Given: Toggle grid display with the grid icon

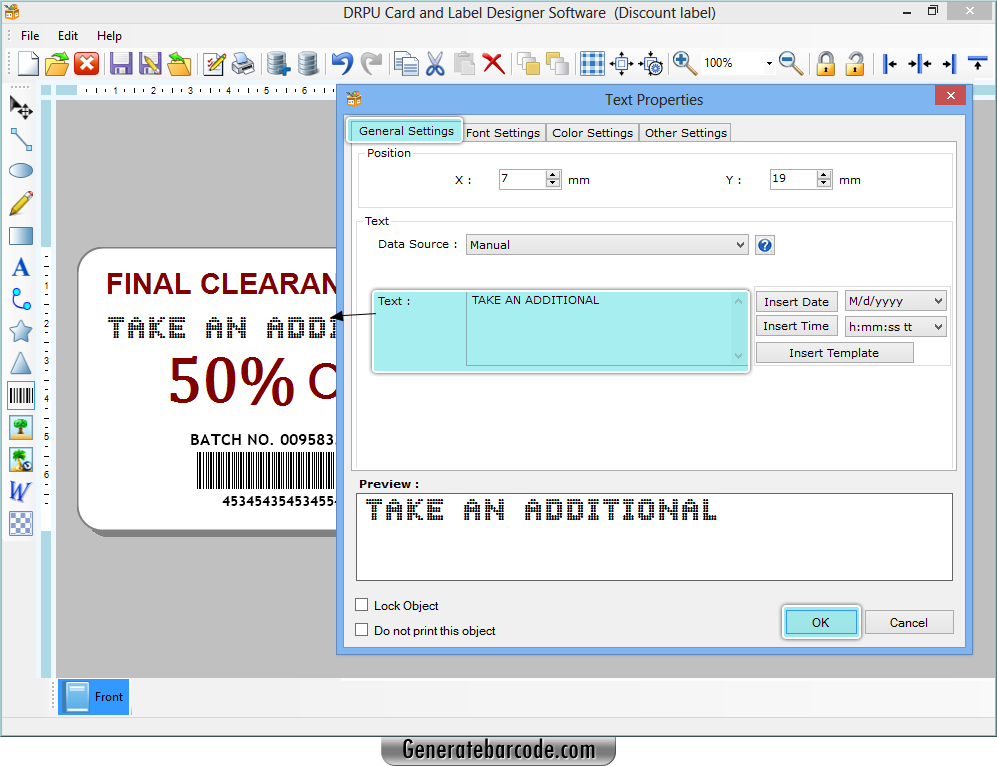Looking at the screenshot, I should pos(592,63).
